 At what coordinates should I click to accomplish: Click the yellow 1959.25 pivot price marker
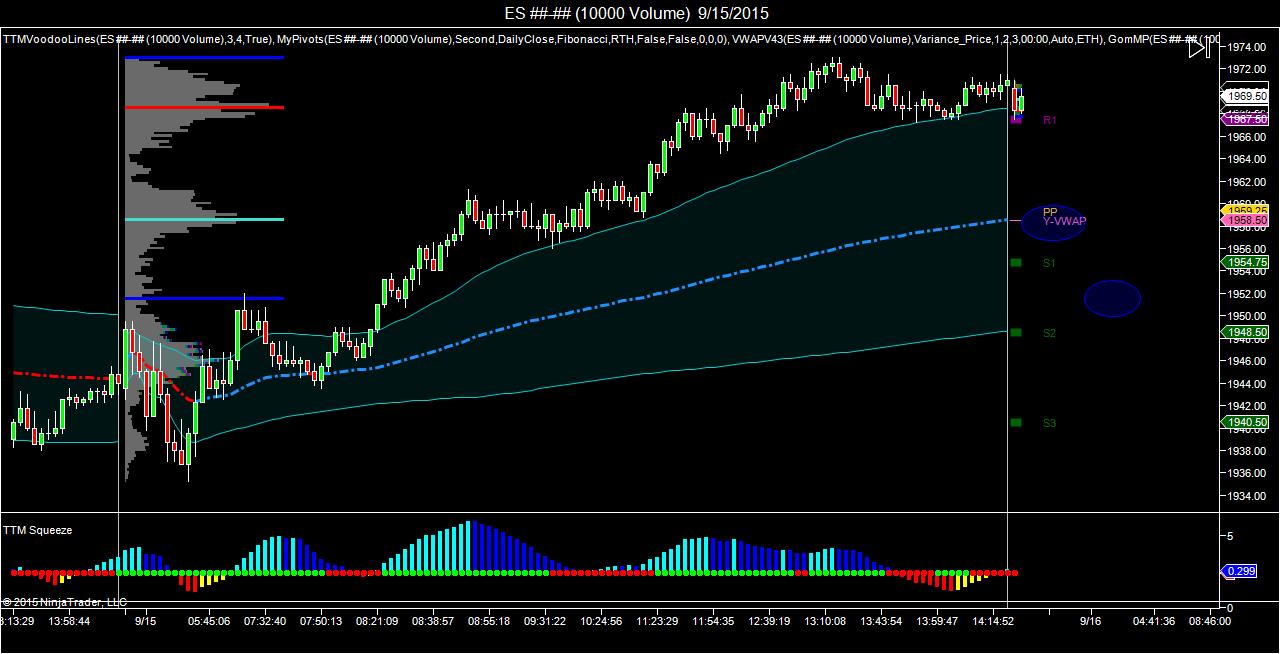[x=1244, y=210]
